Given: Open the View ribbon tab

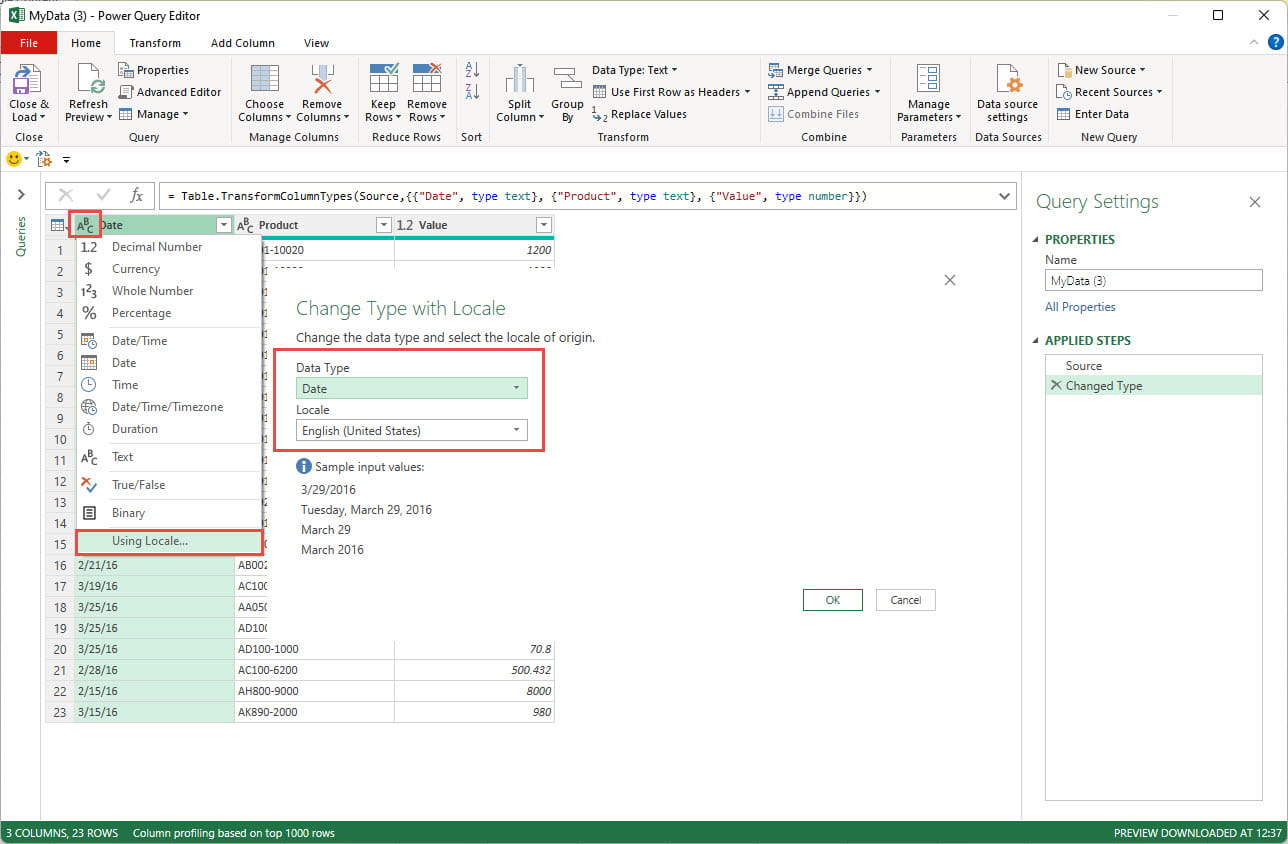Looking at the screenshot, I should click(x=316, y=43).
